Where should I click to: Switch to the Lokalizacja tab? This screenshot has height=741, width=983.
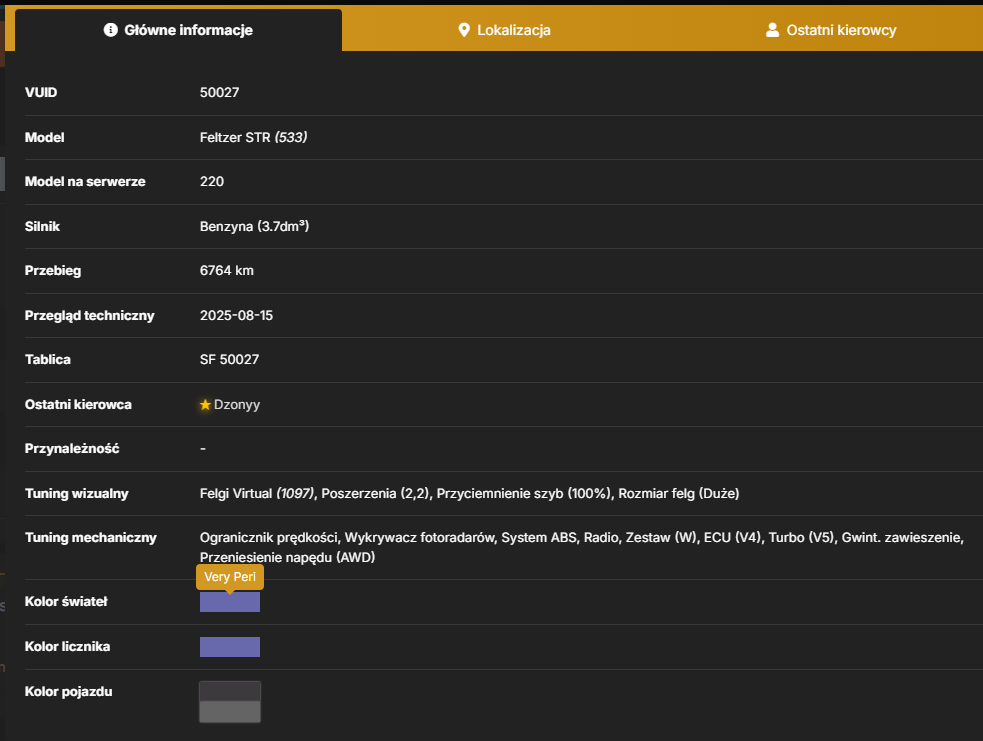[505, 30]
